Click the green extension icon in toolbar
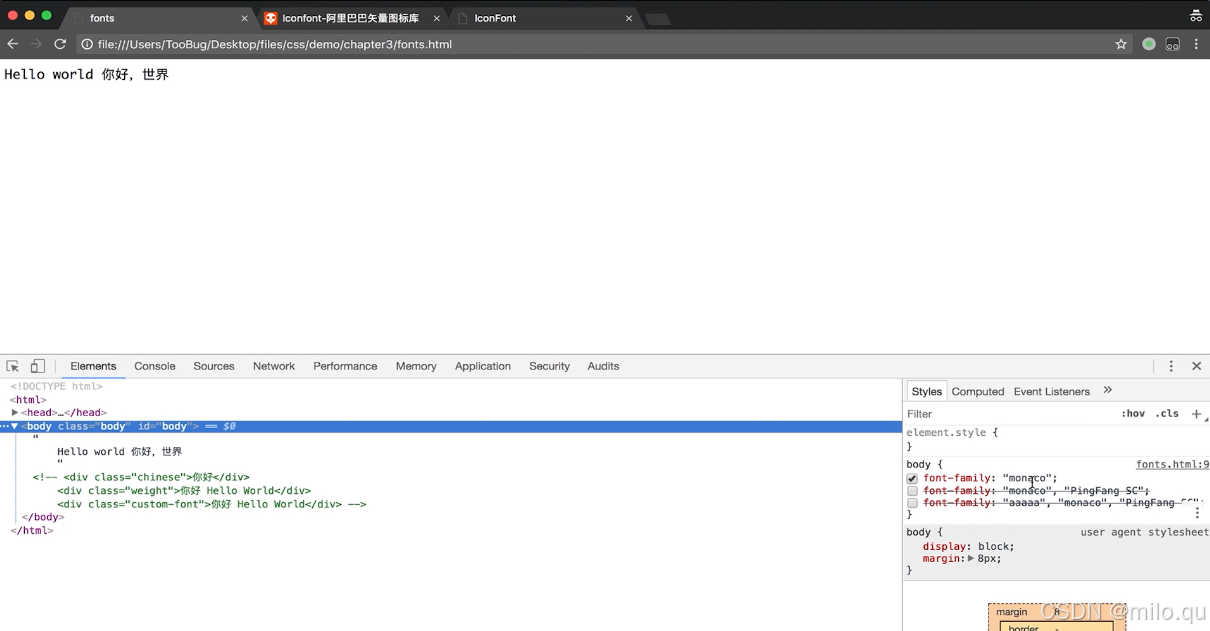 [1149, 44]
